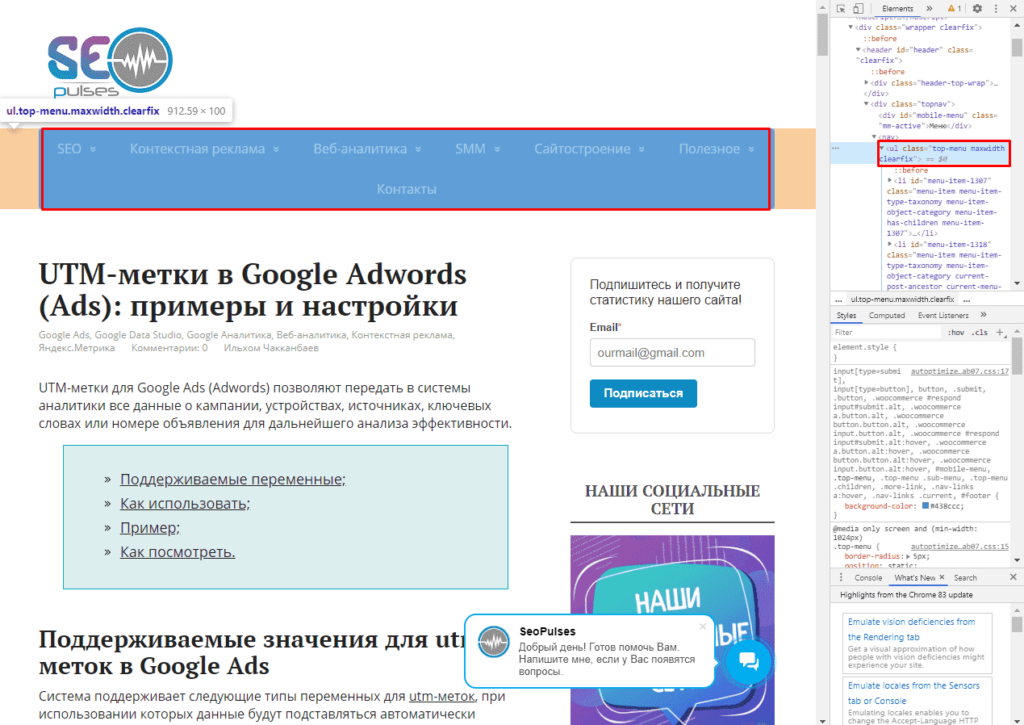Close the SeoPulses chat popup
The height and width of the screenshot is (725, 1024).
point(703,626)
